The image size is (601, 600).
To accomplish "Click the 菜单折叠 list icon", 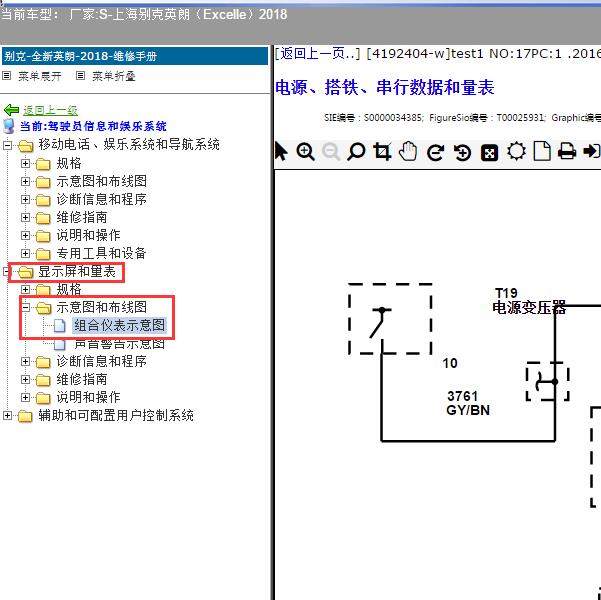I will coord(80,76).
